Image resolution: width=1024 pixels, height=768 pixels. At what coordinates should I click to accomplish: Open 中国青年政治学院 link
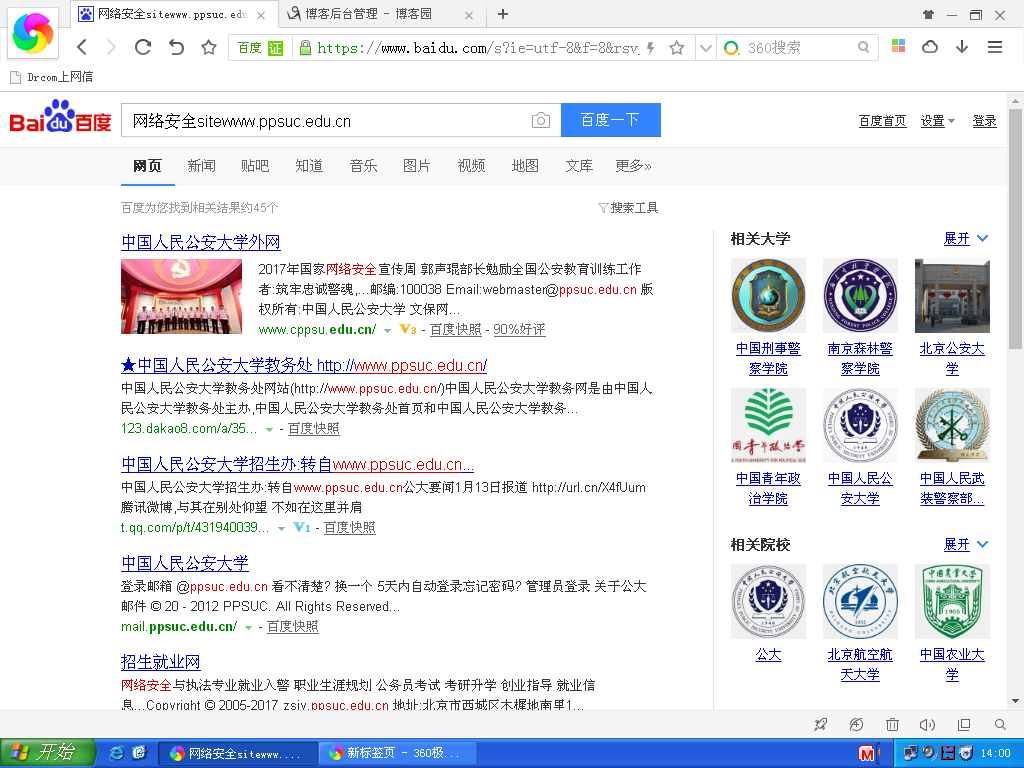(x=768, y=488)
